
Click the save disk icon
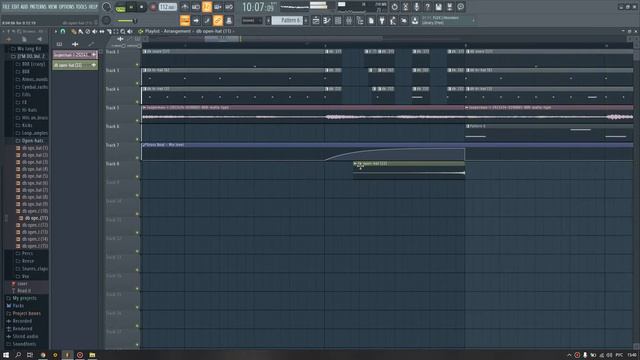[x=438, y=7]
